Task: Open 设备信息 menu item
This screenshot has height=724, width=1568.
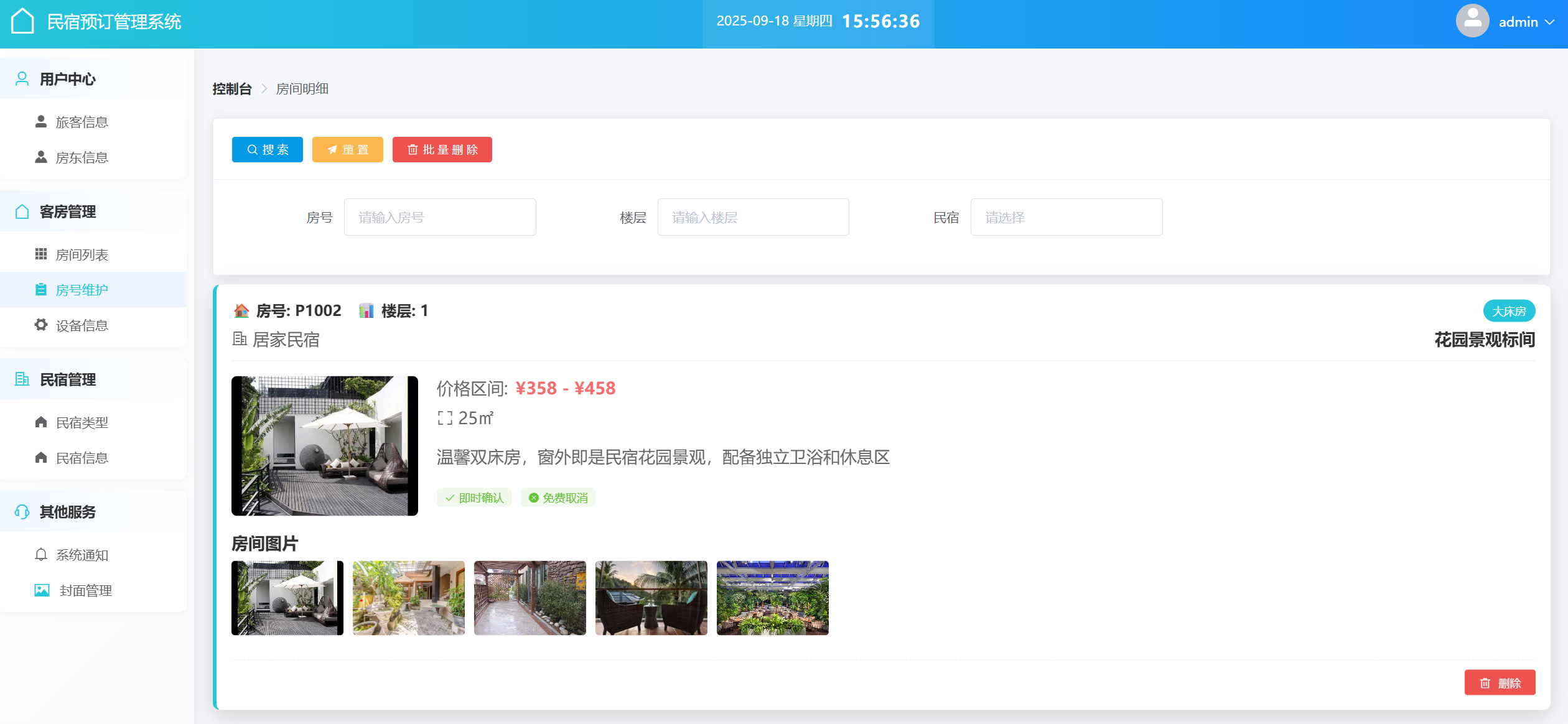Action: [93, 325]
